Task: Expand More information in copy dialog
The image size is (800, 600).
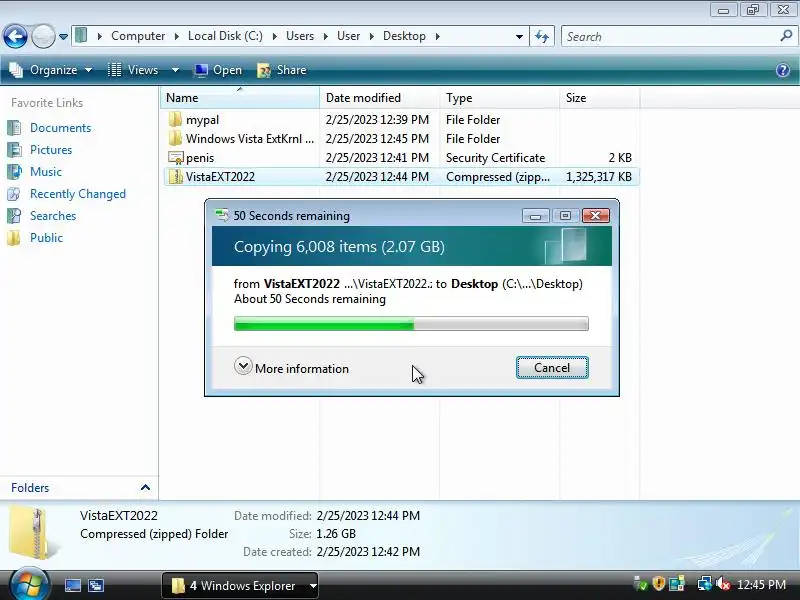Action: [291, 368]
